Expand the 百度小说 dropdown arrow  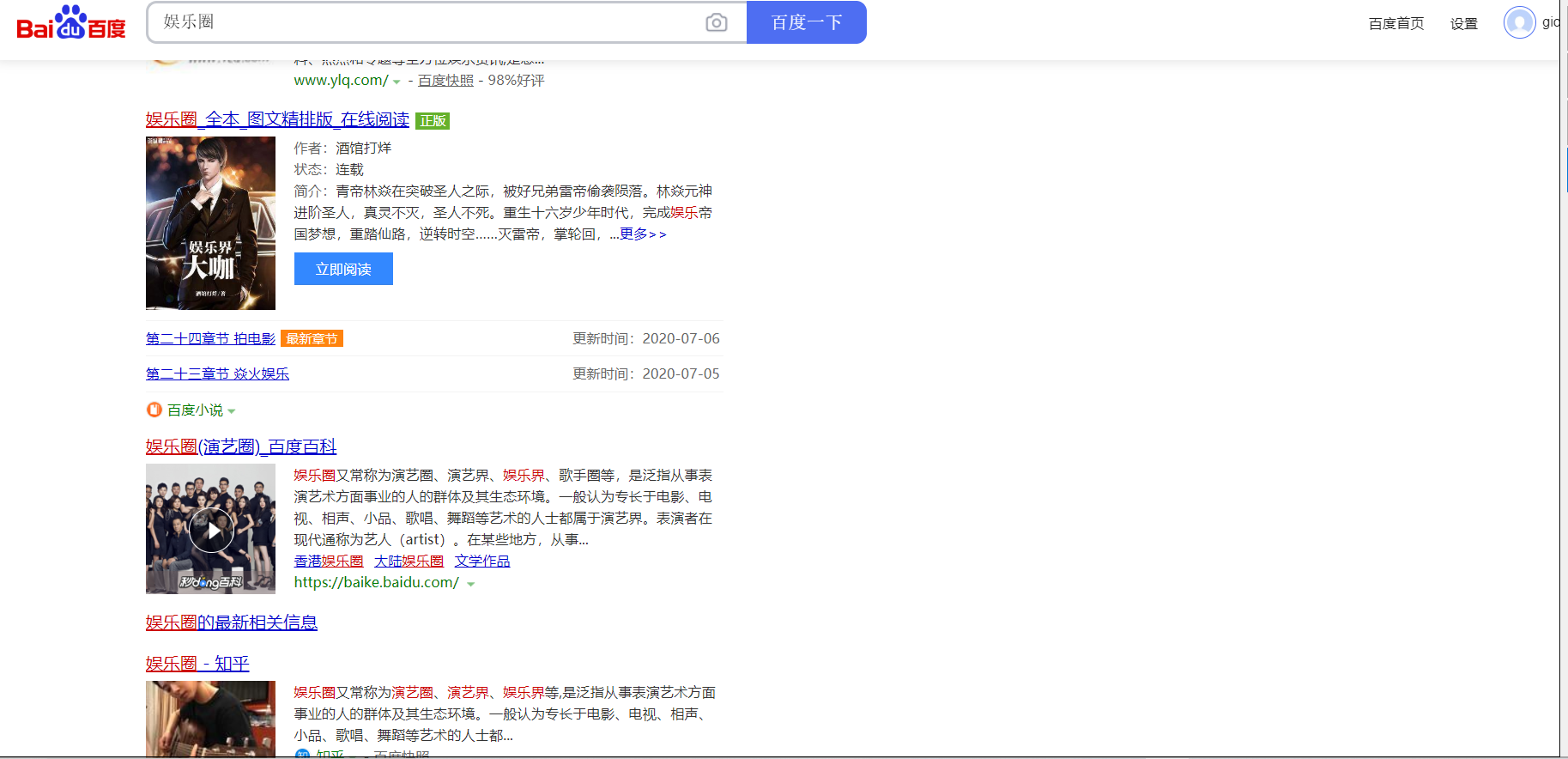[x=232, y=411]
